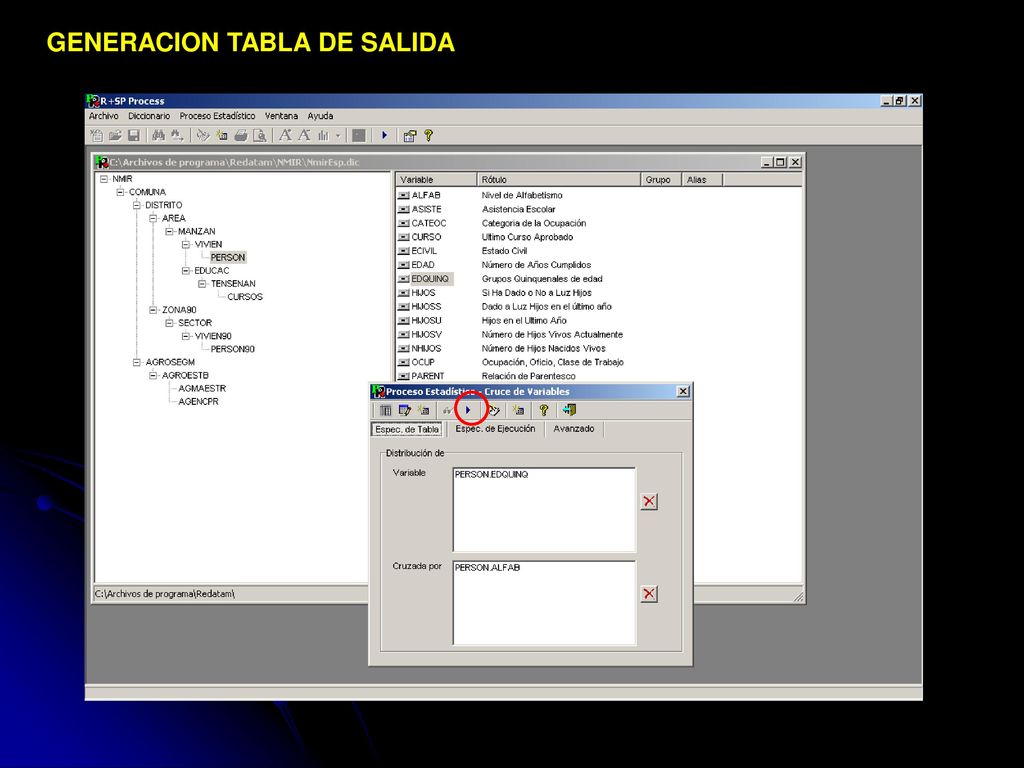Click the Alias column header
The height and width of the screenshot is (768, 1024).
click(702, 180)
